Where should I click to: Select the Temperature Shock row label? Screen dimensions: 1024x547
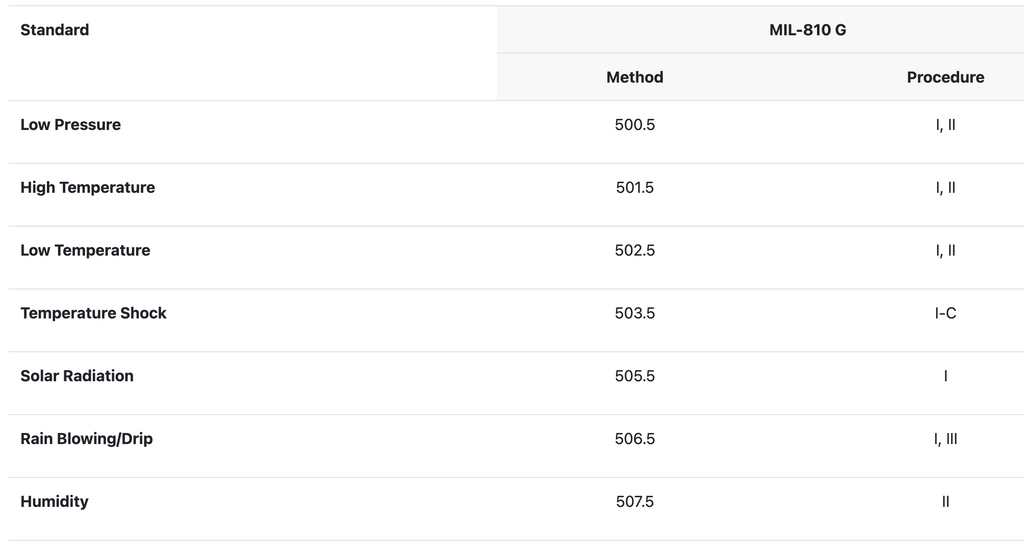click(93, 313)
